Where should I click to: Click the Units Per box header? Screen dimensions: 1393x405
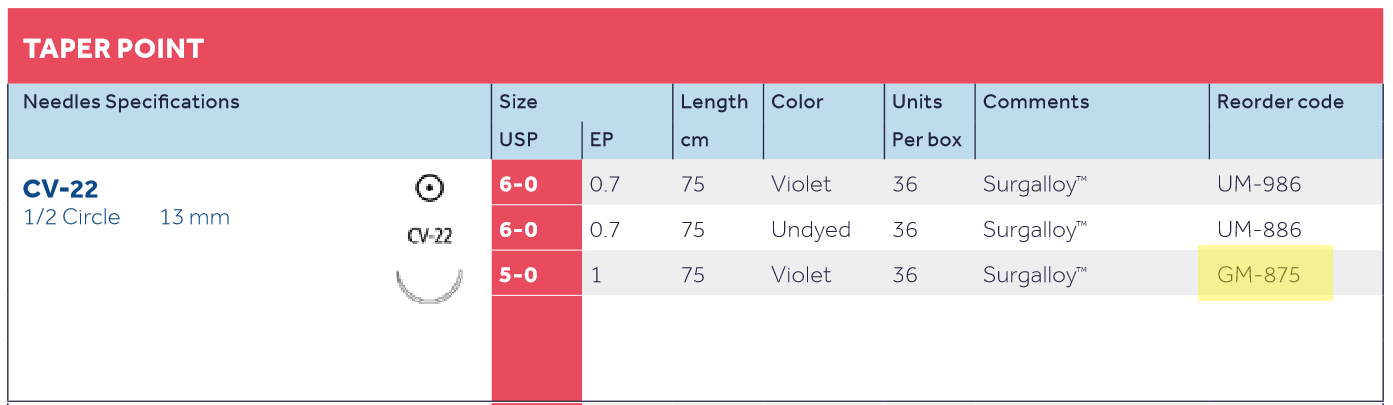click(926, 120)
